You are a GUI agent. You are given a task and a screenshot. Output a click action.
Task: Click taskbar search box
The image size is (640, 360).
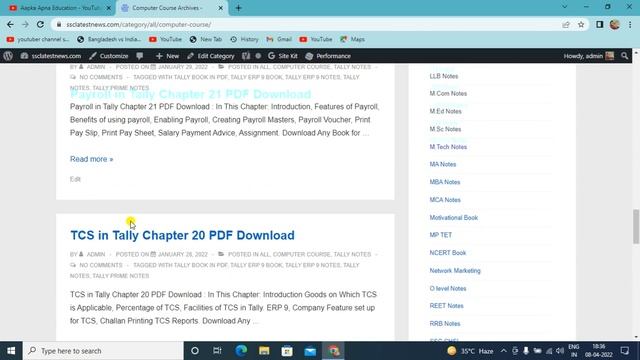103,351
